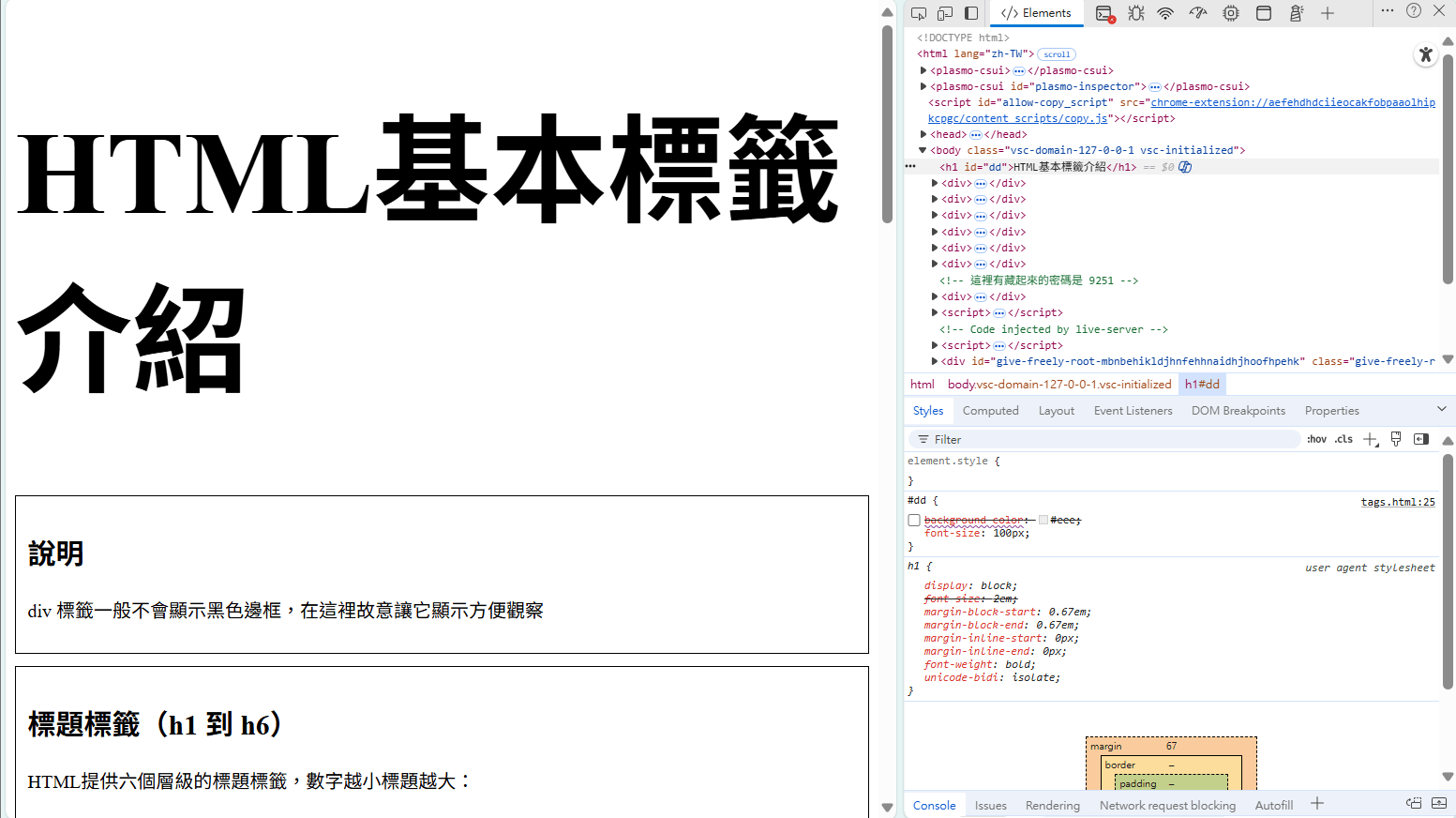
Task: Open color picker for #eee swatch
Action: click(1043, 520)
